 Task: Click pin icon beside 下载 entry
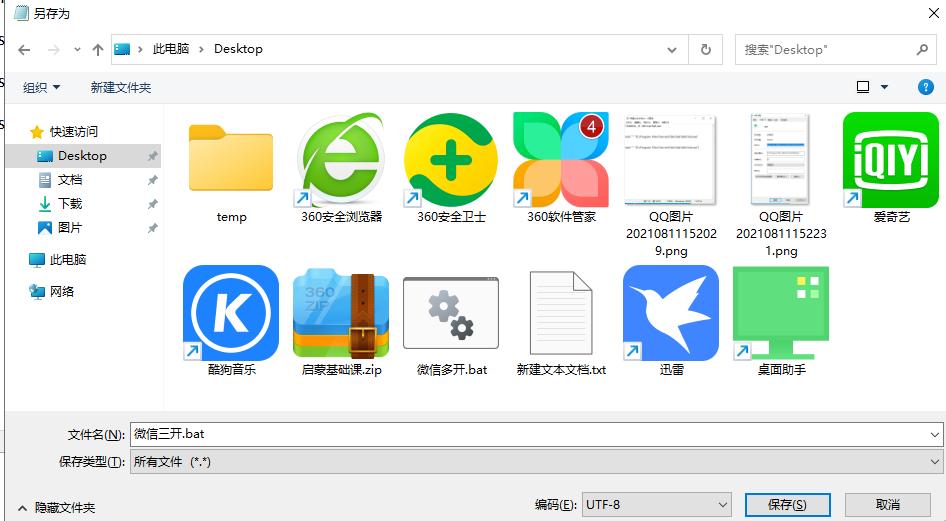coord(153,204)
